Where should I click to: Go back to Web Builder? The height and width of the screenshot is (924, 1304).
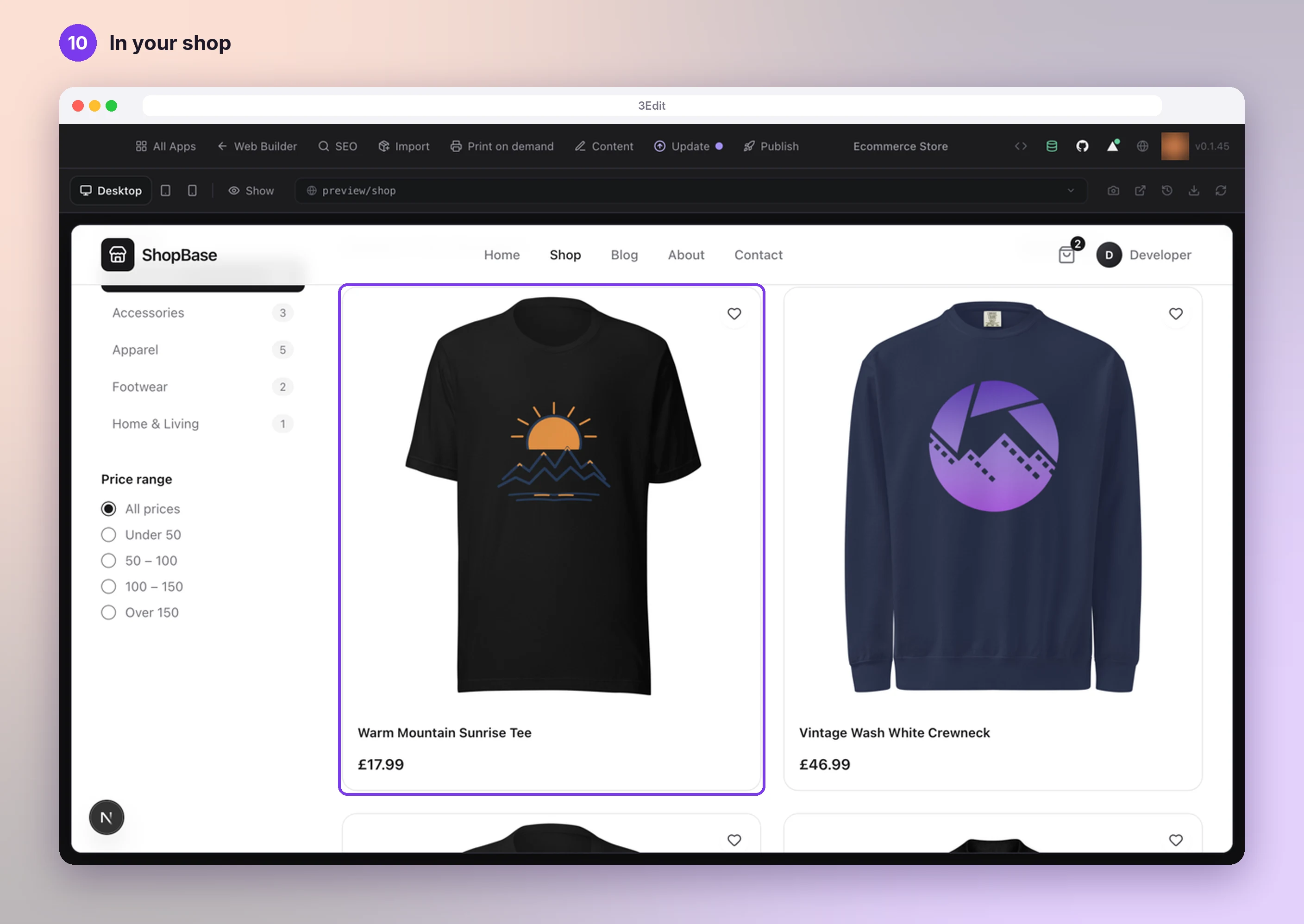point(257,146)
